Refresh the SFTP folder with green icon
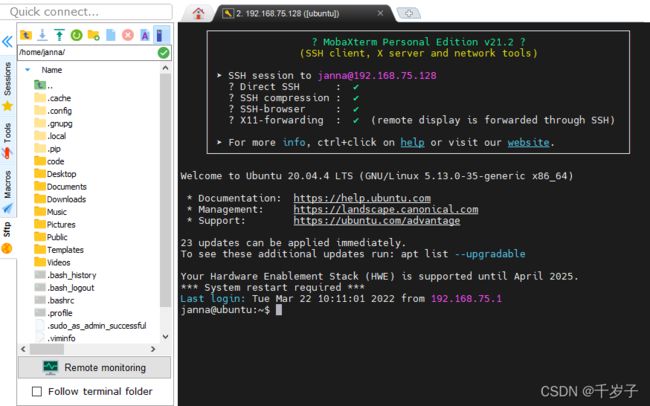Screen dimensions: 650x406 [x=76, y=35]
